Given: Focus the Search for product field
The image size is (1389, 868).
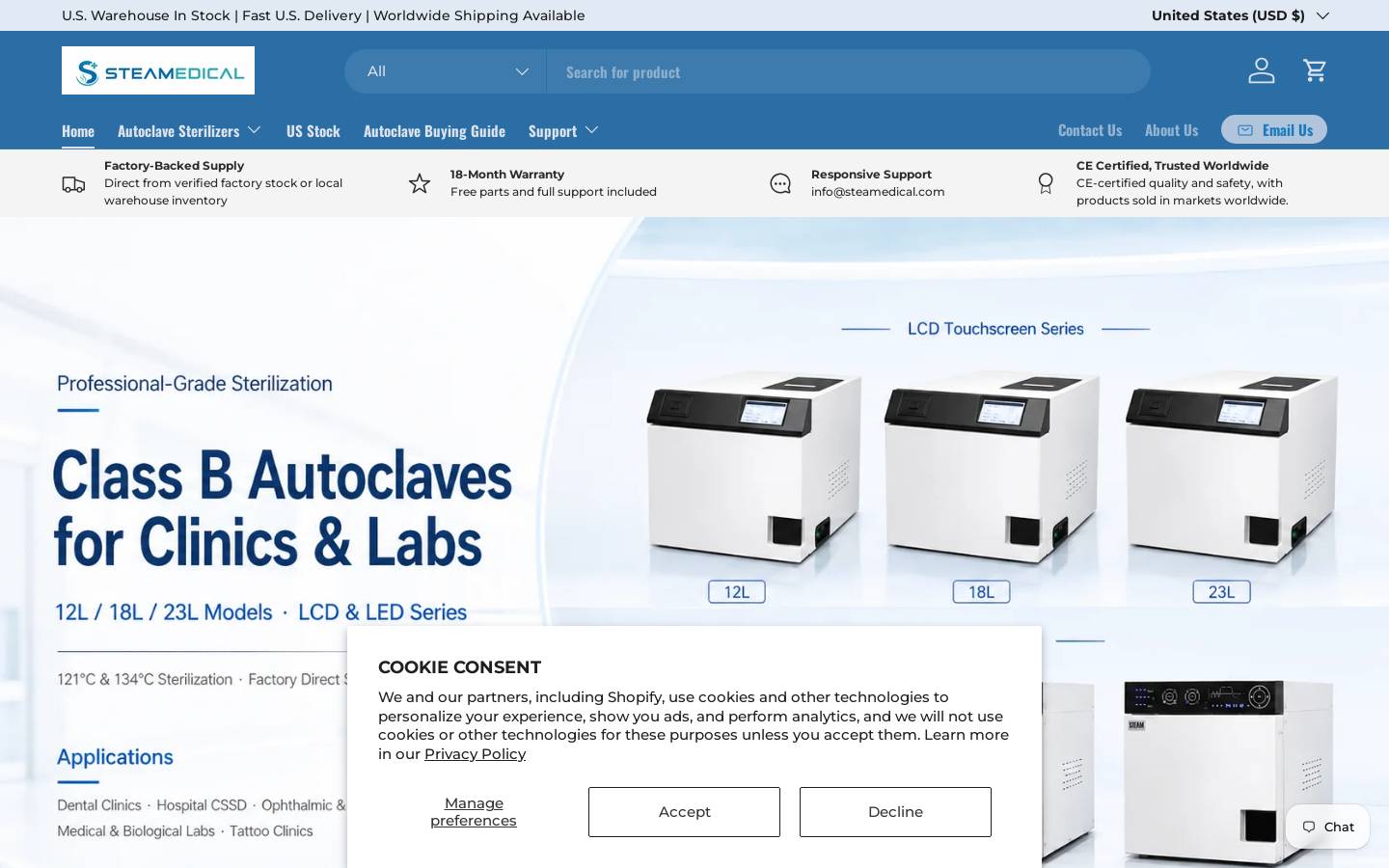Looking at the screenshot, I should point(849,71).
